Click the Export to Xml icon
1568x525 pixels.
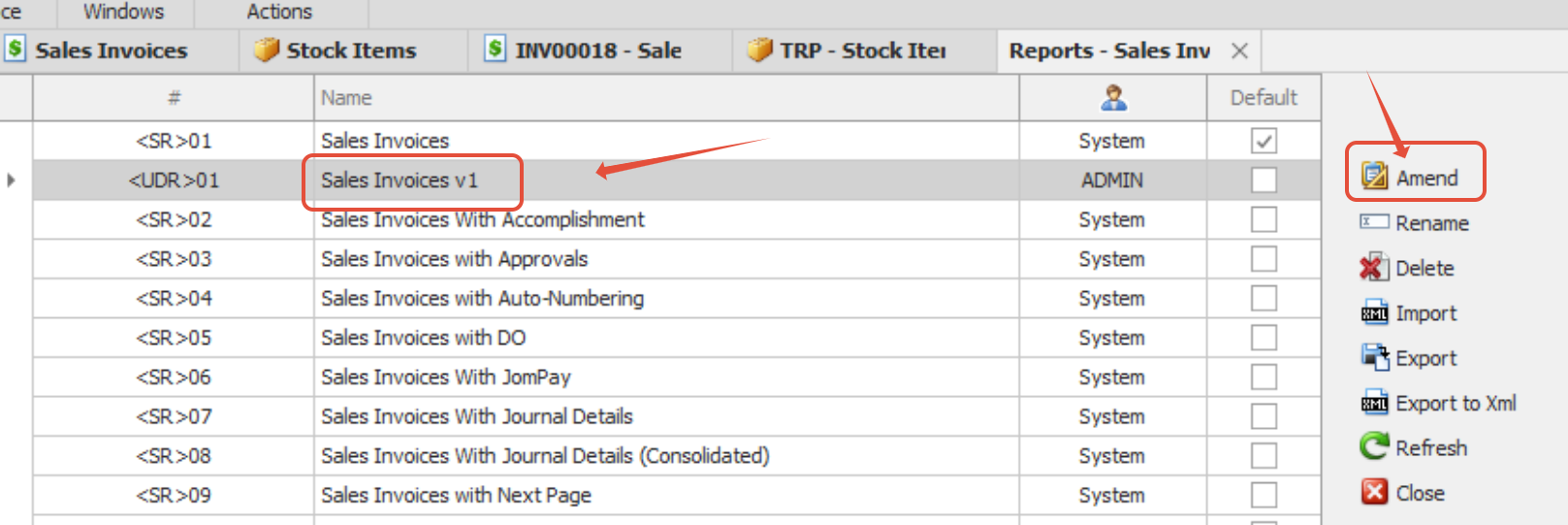click(x=1374, y=403)
